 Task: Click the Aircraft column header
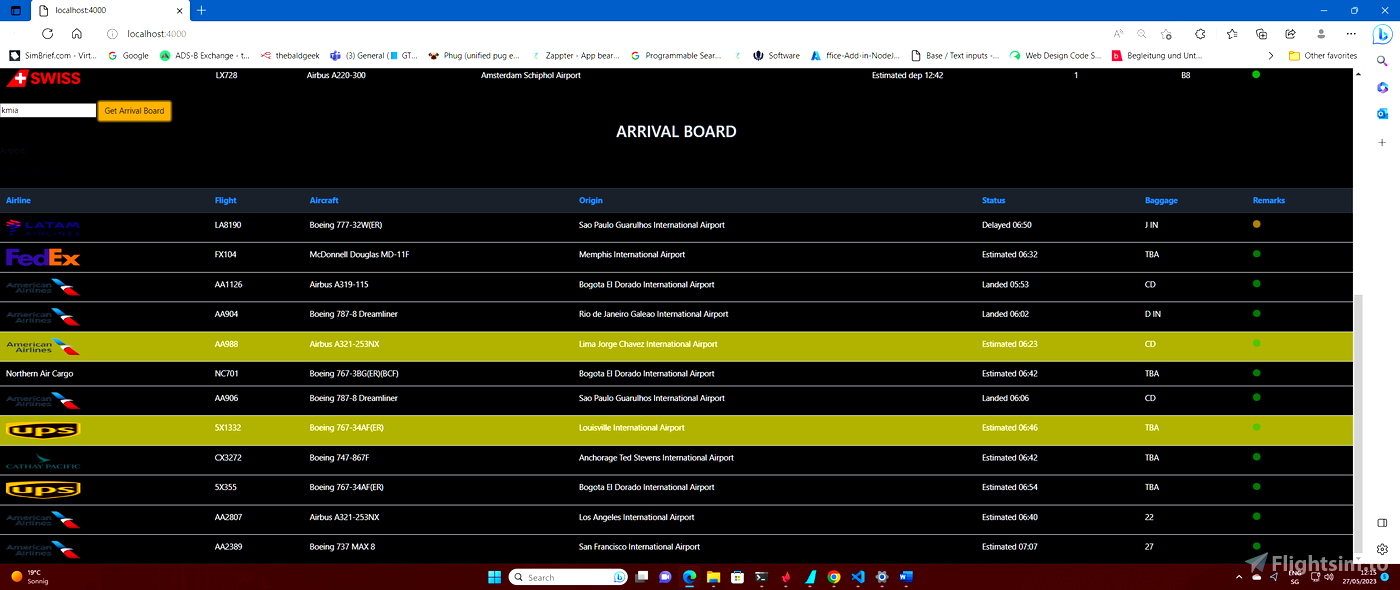[x=324, y=200]
